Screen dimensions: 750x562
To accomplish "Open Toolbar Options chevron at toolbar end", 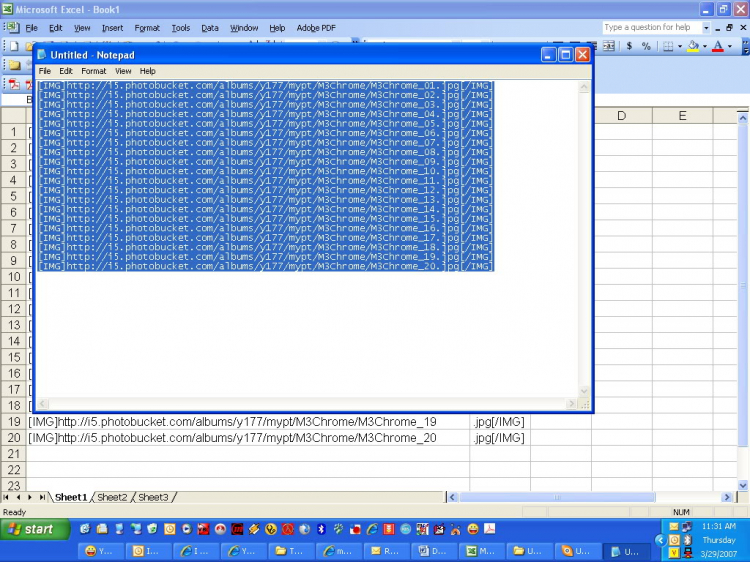I will pyautogui.click(x=746, y=46).
